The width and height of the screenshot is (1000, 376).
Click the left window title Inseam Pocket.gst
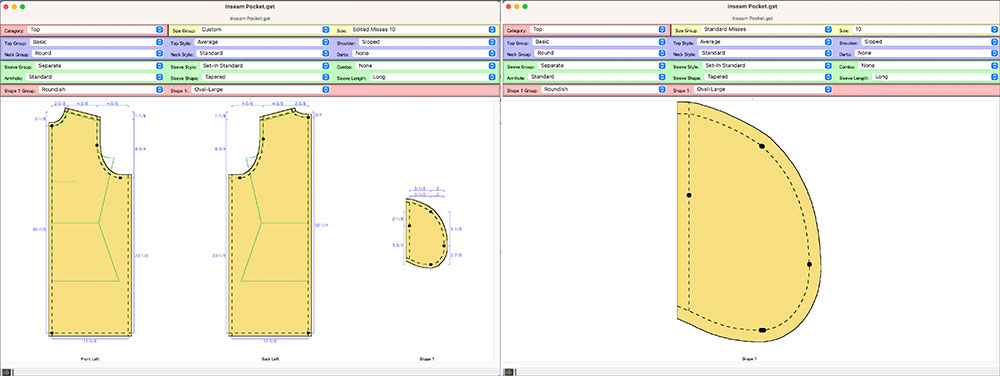click(249, 6)
